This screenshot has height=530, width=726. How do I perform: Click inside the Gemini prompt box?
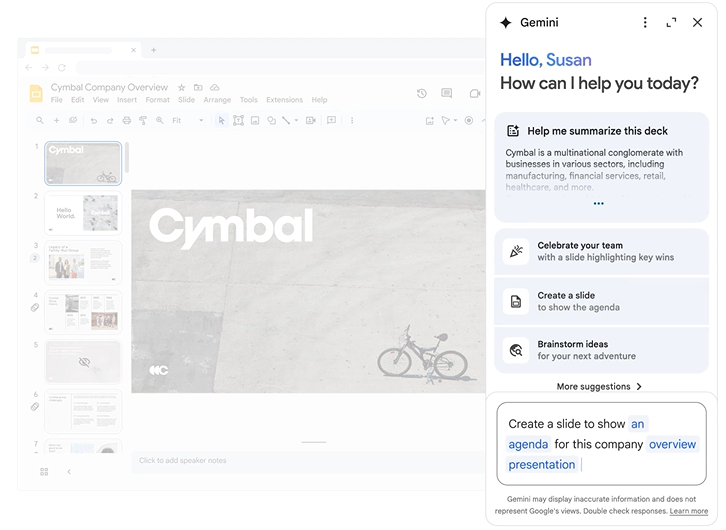601,443
